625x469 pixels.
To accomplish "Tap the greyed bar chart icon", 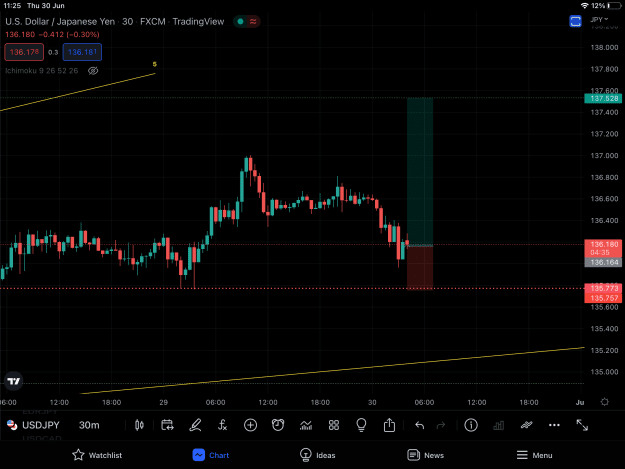I will (x=498, y=426).
